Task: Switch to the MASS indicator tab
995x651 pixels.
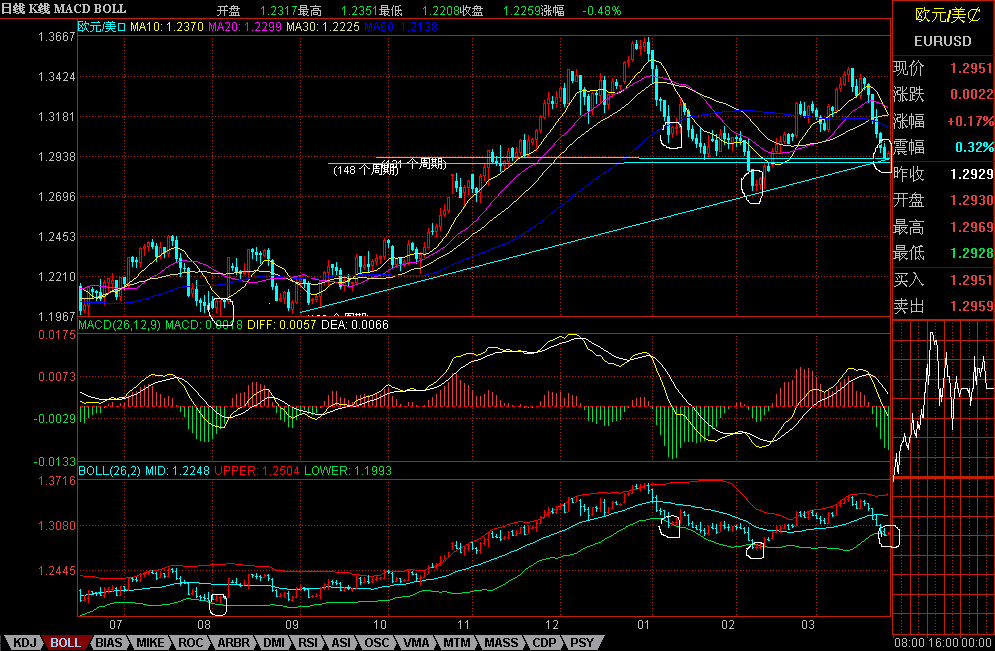Action: click(x=501, y=642)
